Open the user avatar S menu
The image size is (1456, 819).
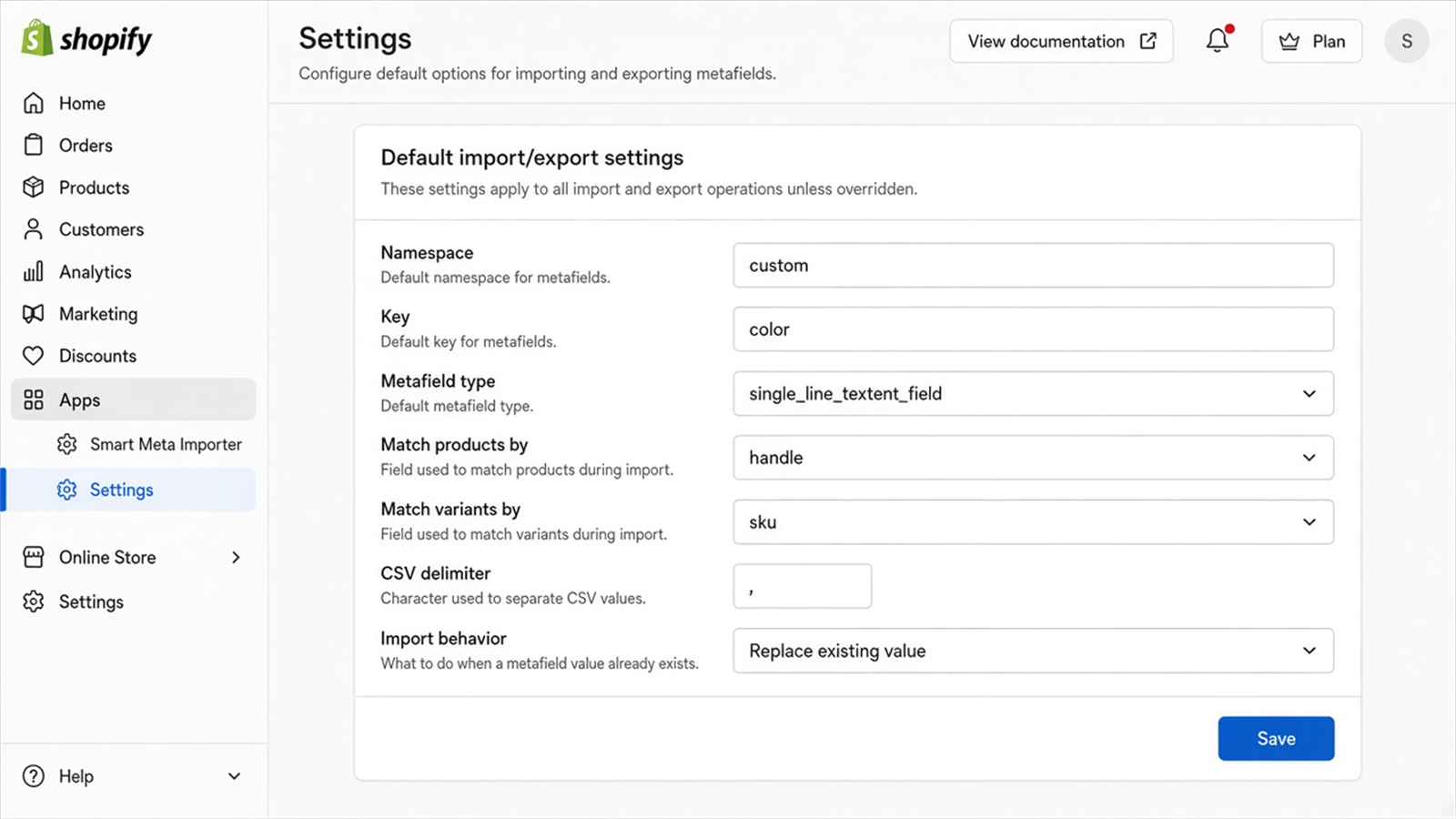[x=1407, y=41]
